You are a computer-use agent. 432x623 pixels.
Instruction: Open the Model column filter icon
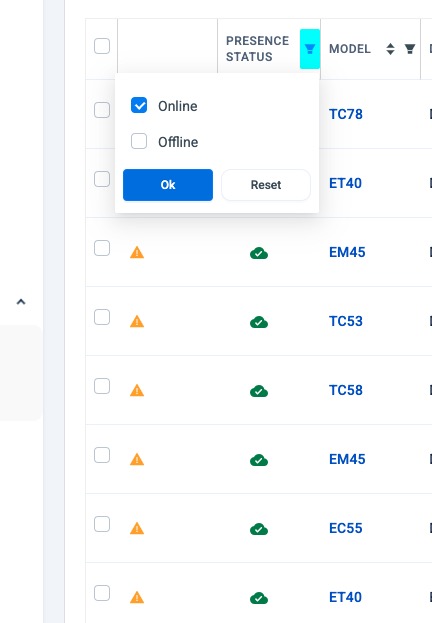410,49
